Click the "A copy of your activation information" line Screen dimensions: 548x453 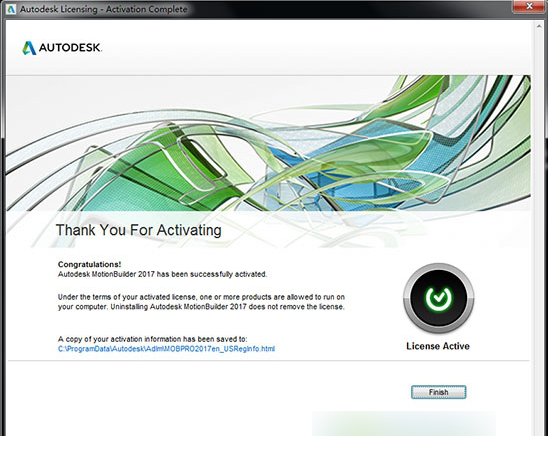point(152,339)
